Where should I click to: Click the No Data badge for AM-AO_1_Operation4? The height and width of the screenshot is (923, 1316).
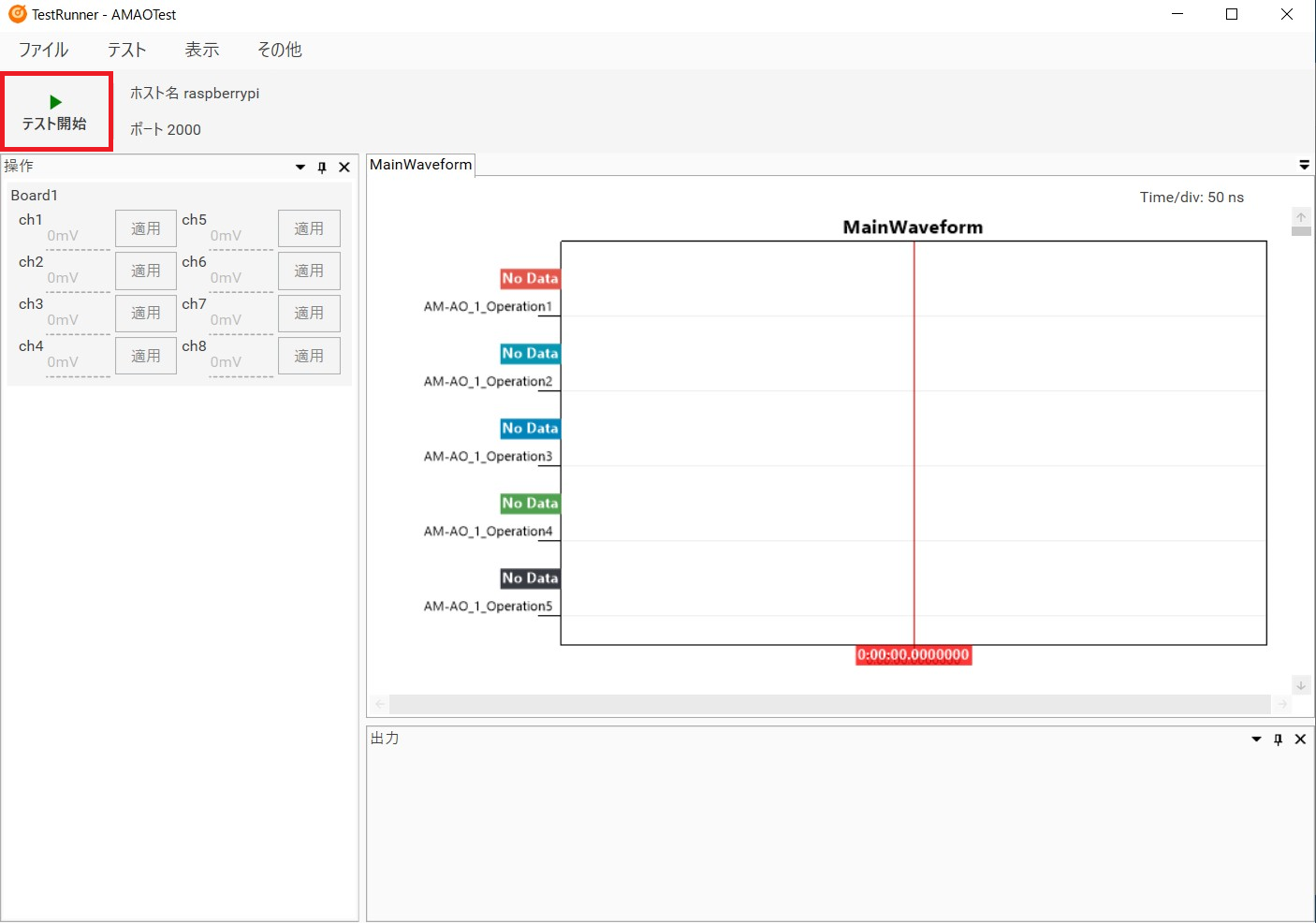coord(530,503)
